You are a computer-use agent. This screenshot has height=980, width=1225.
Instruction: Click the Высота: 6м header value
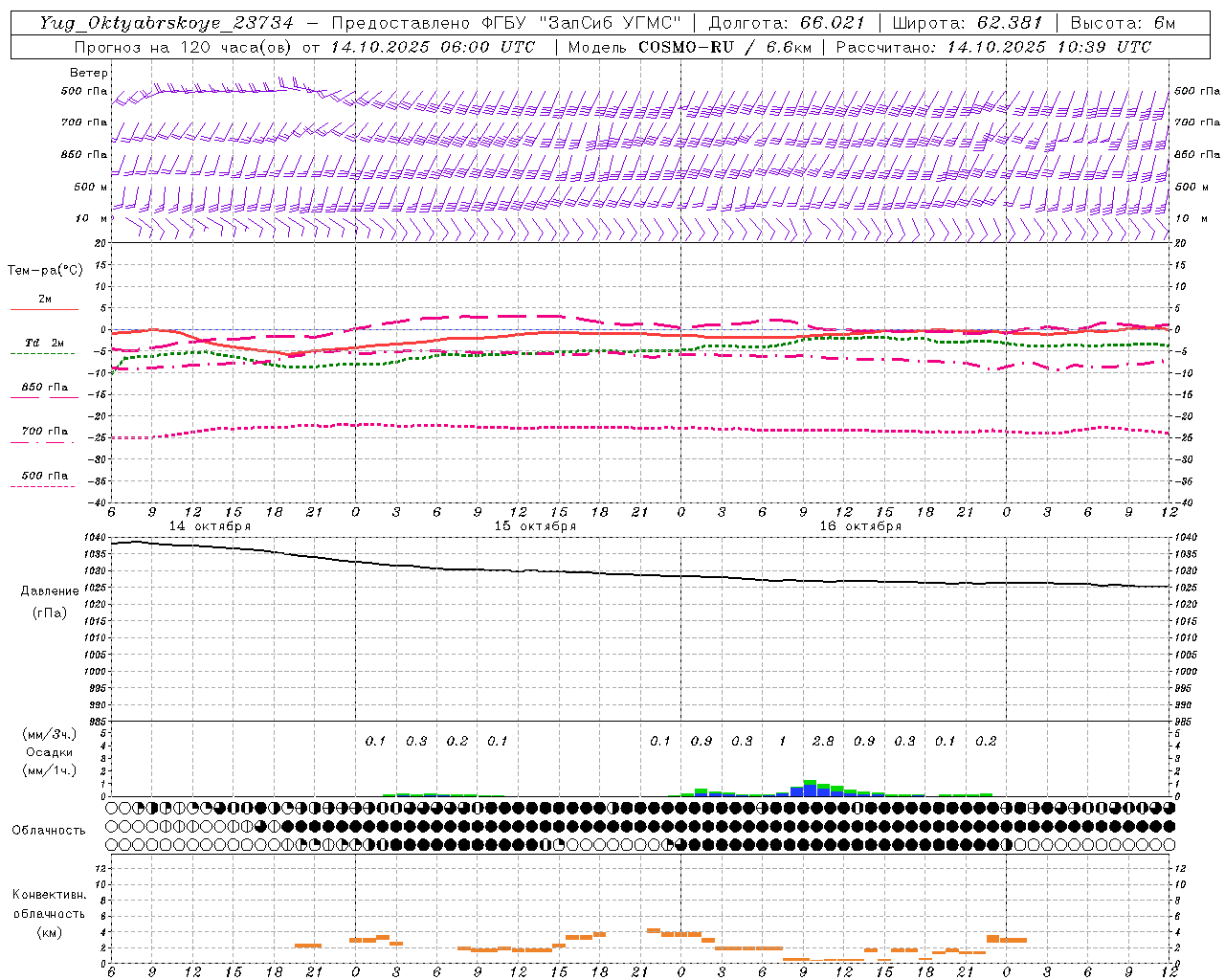tap(1123, 23)
